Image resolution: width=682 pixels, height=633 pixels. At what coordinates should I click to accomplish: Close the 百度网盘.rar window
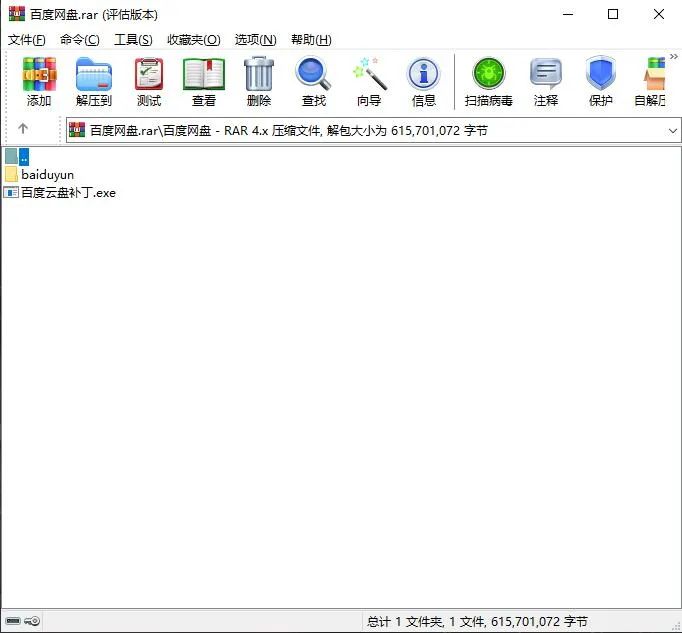point(659,14)
